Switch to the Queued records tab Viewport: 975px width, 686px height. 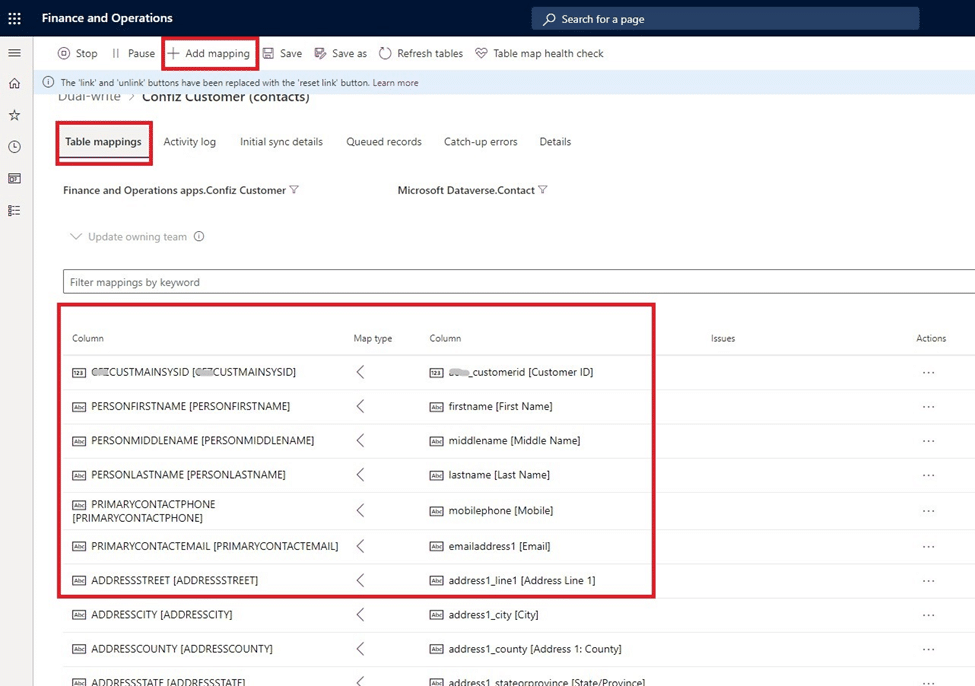[x=384, y=142]
